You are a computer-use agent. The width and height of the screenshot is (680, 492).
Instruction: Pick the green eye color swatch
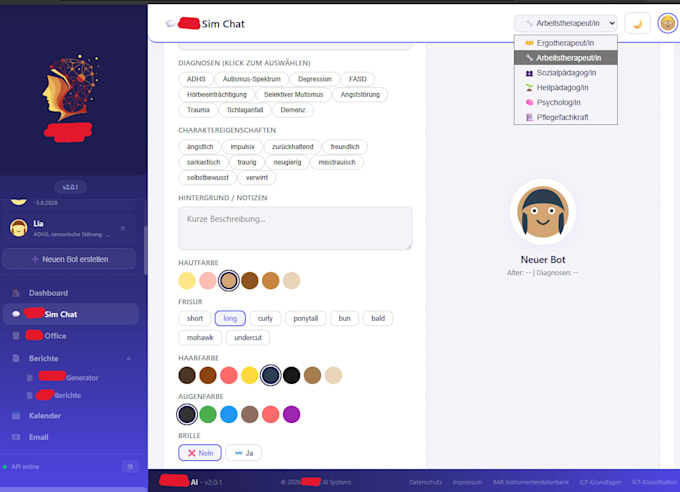pyautogui.click(x=208, y=414)
